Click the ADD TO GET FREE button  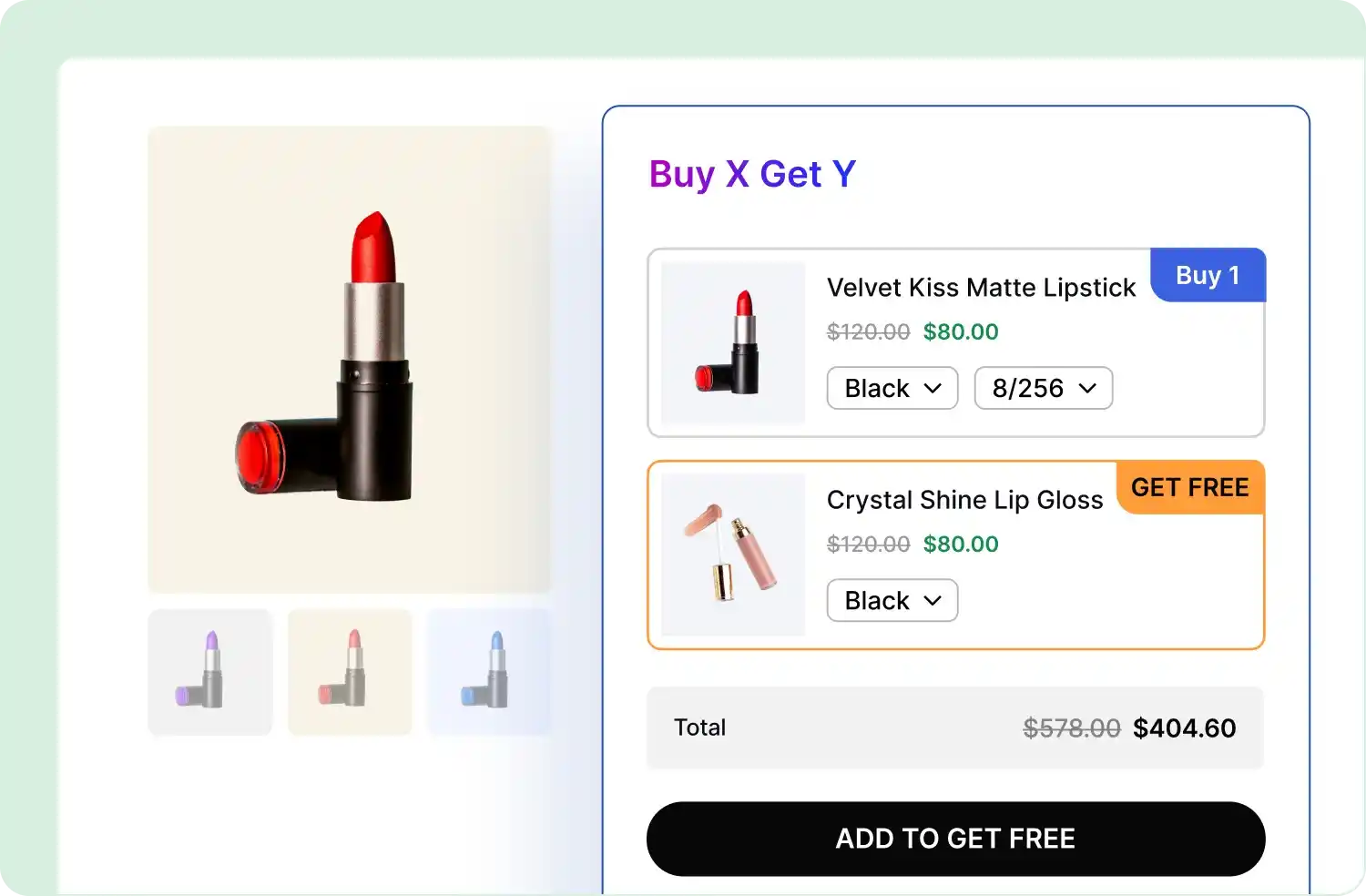(x=955, y=839)
